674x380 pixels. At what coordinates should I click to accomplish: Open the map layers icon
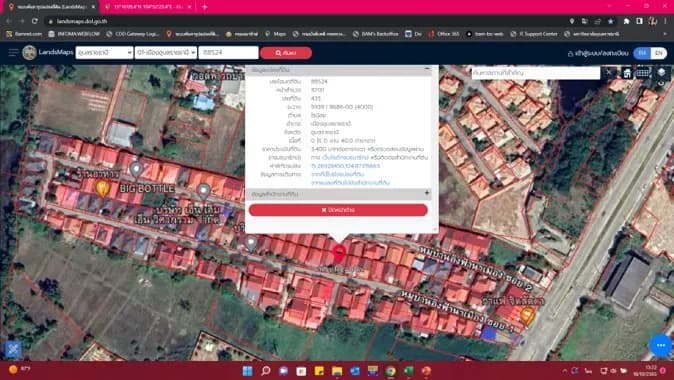coord(661,73)
